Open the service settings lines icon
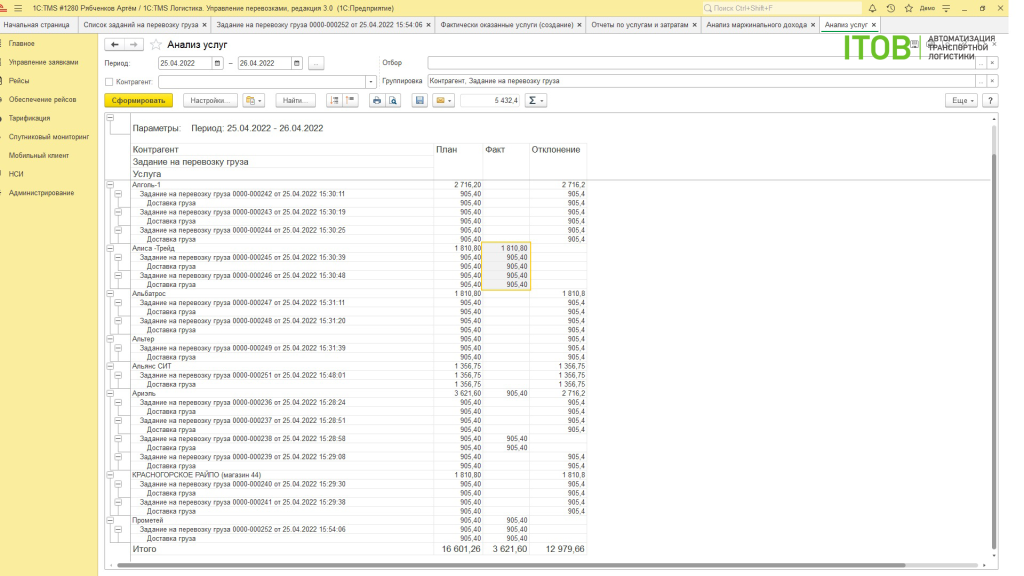 [946, 8]
